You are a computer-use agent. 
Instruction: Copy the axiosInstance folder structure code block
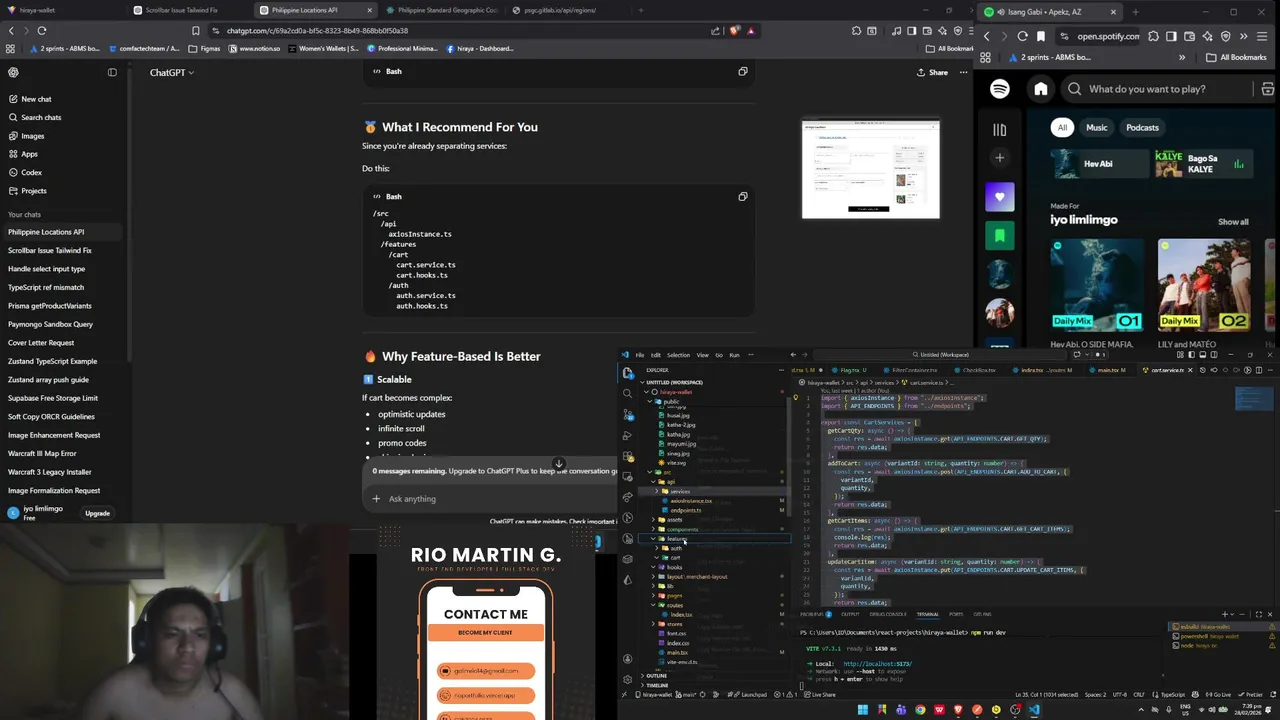pyautogui.click(x=742, y=197)
